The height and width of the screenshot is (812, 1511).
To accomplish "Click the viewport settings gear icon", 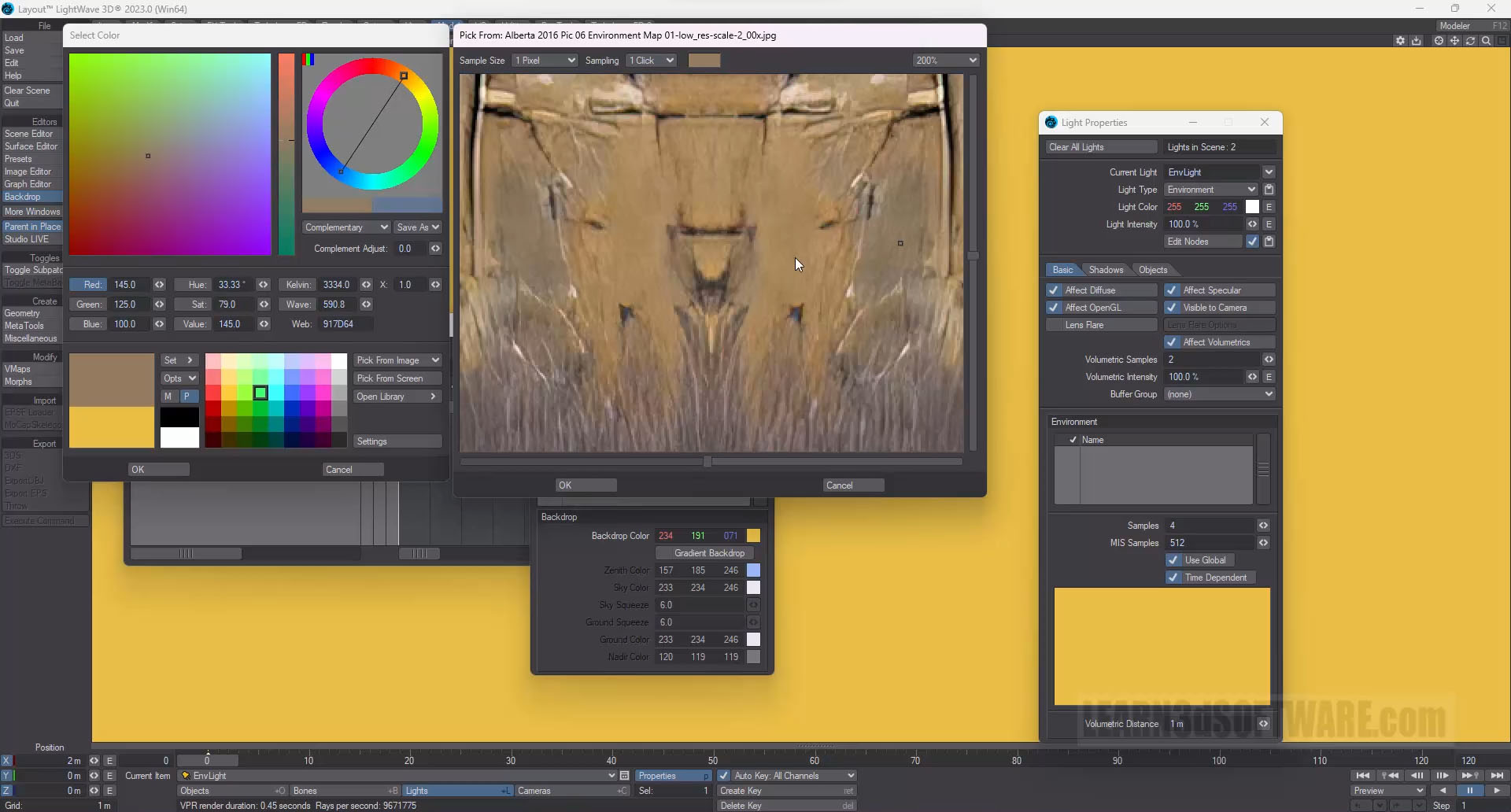I will click(1400, 41).
